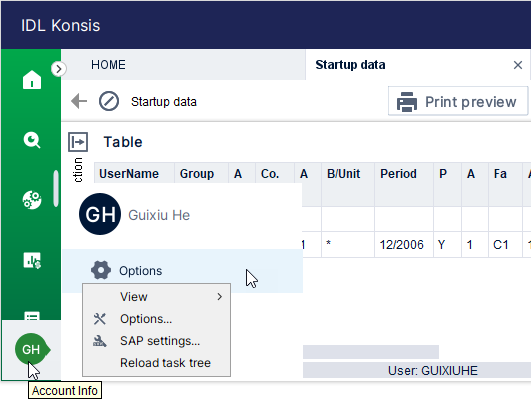
Task: Open the chart reporting sidebar icon
Action: pyautogui.click(x=32, y=260)
